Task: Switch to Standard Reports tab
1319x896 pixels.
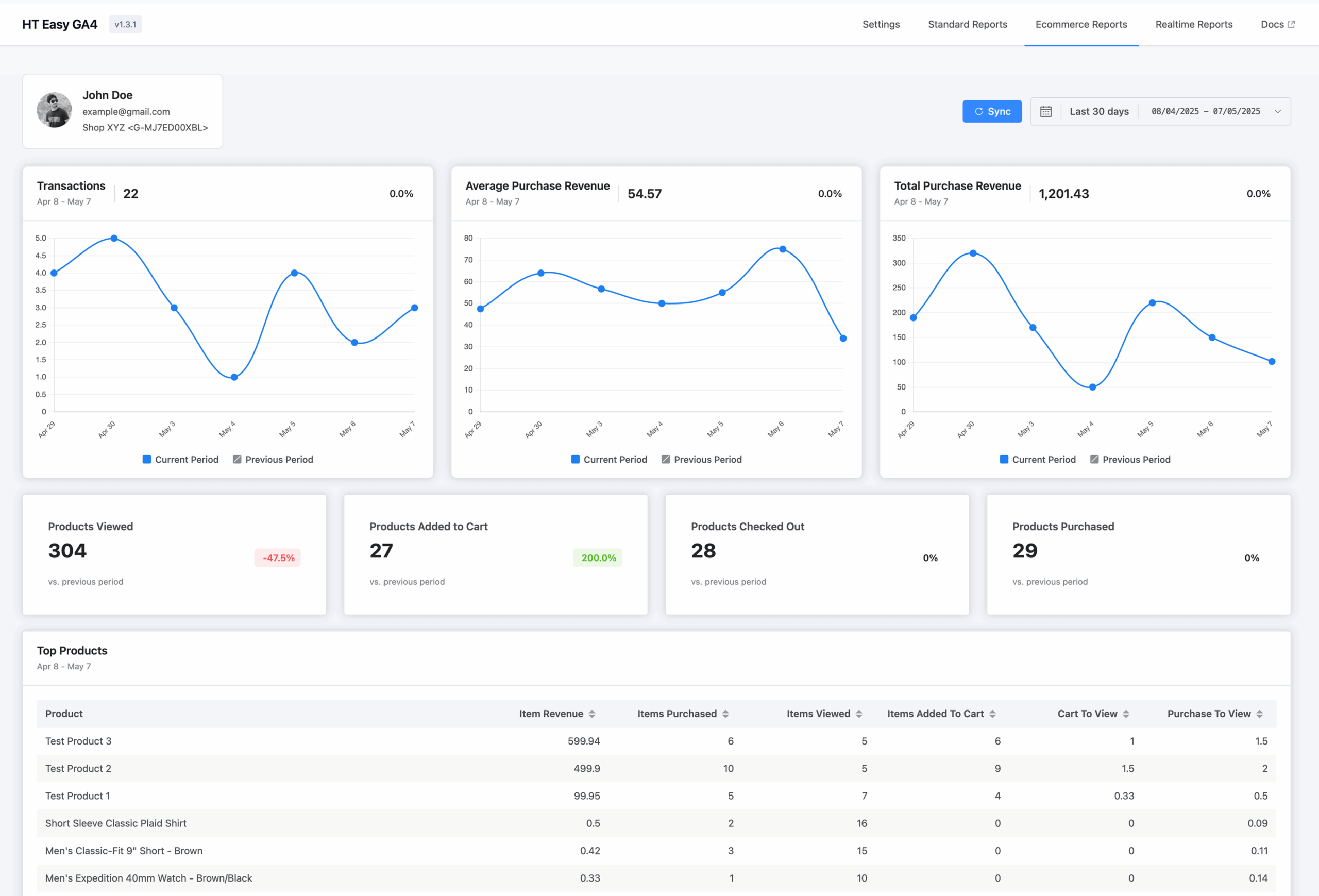Action: (967, 24)
